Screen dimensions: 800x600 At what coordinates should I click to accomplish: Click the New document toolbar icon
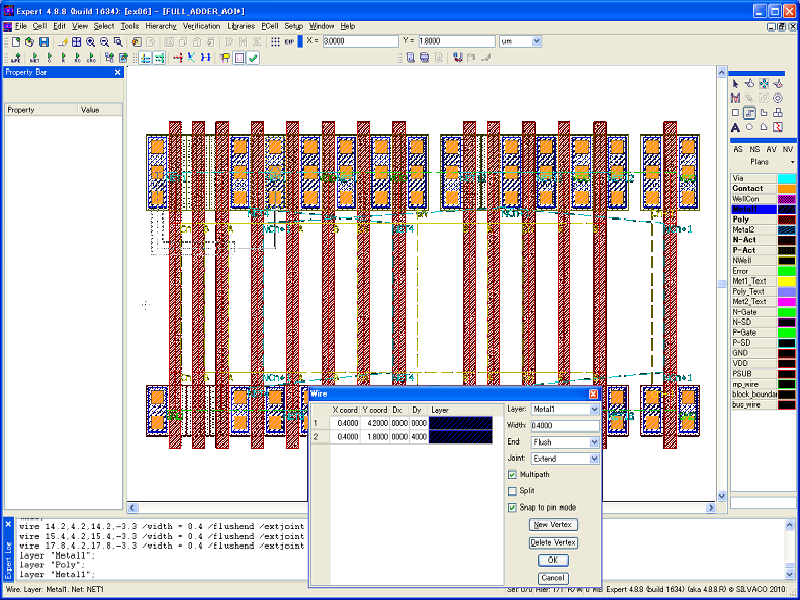[17, 42]
